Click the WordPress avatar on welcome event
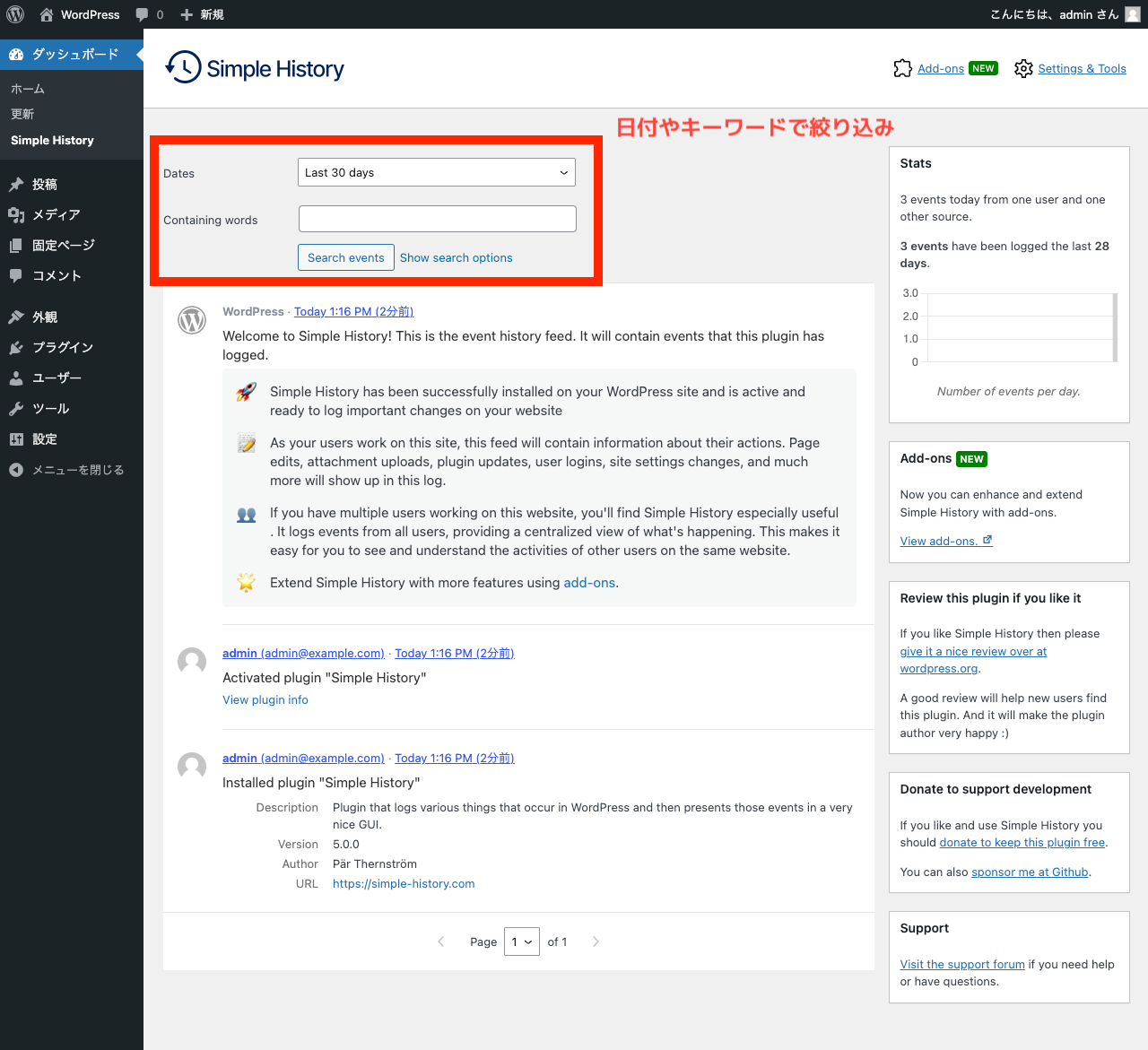The height and width of the screenshot is (1050, 1148). click(192, 320)
